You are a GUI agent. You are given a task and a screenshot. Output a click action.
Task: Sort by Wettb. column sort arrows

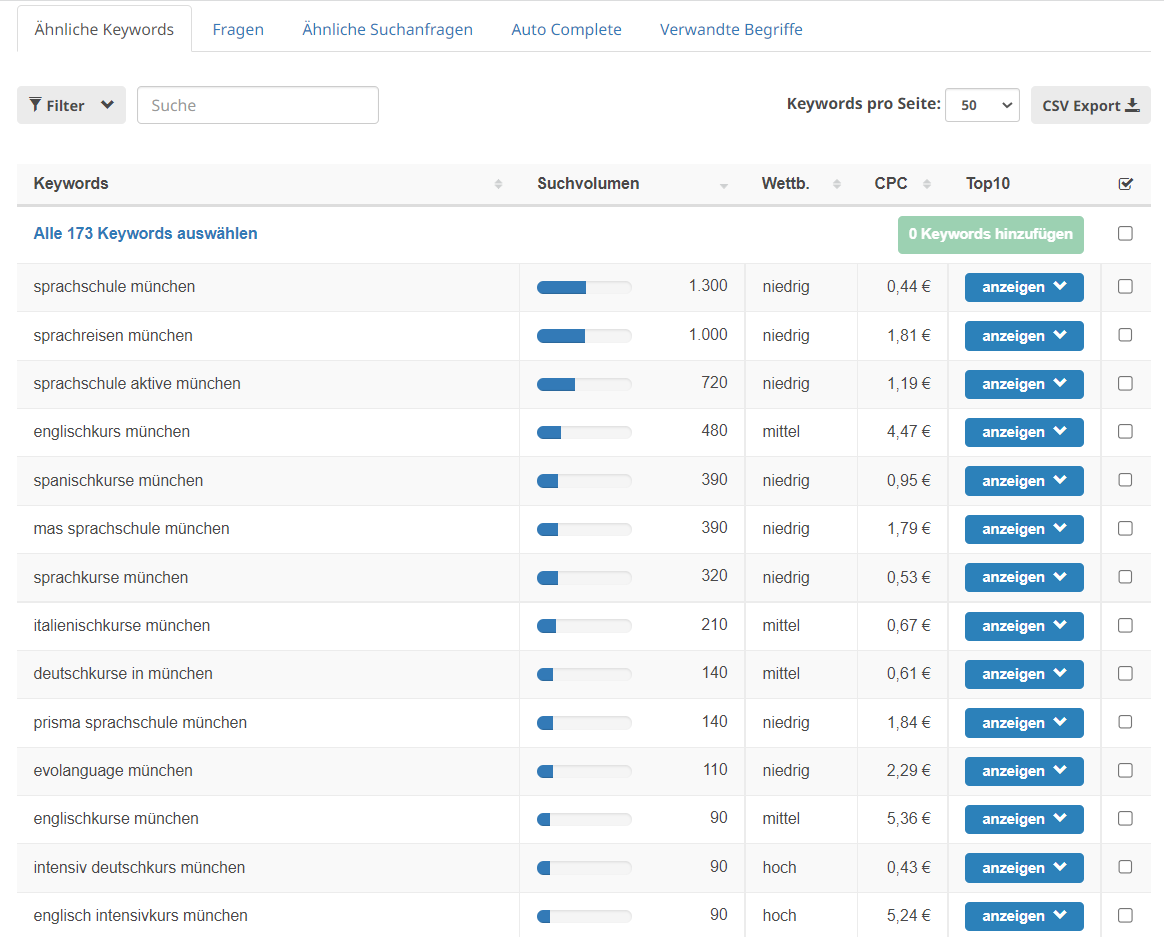click(x=835, y=184)
